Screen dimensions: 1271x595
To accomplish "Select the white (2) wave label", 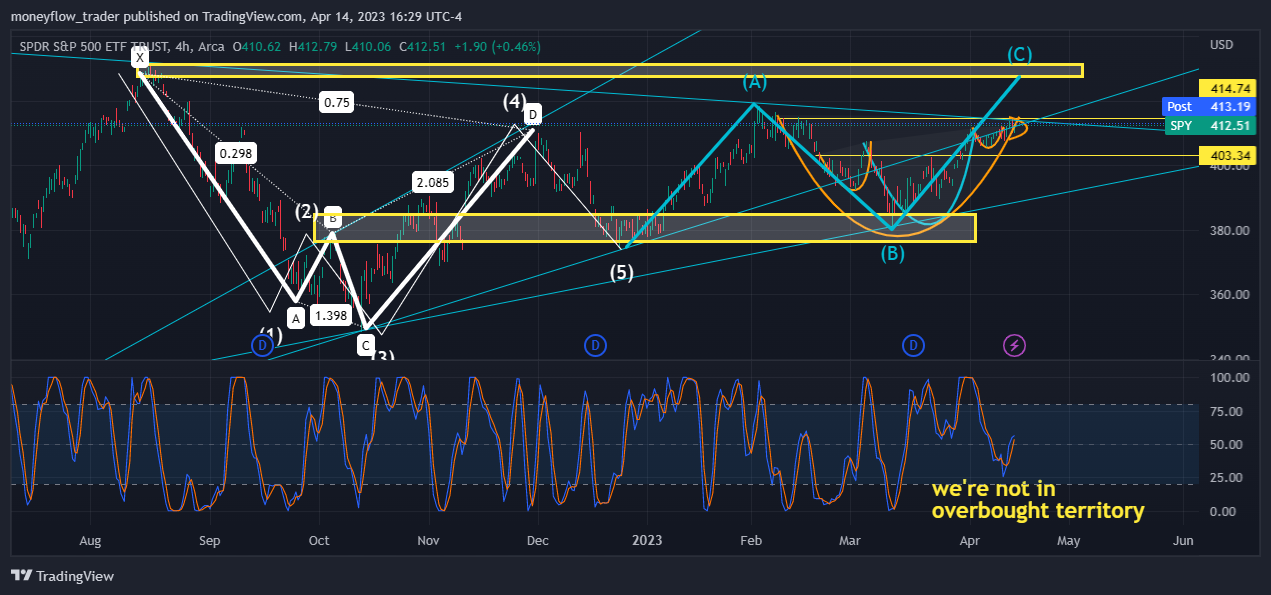I will [x=306, y=211].
